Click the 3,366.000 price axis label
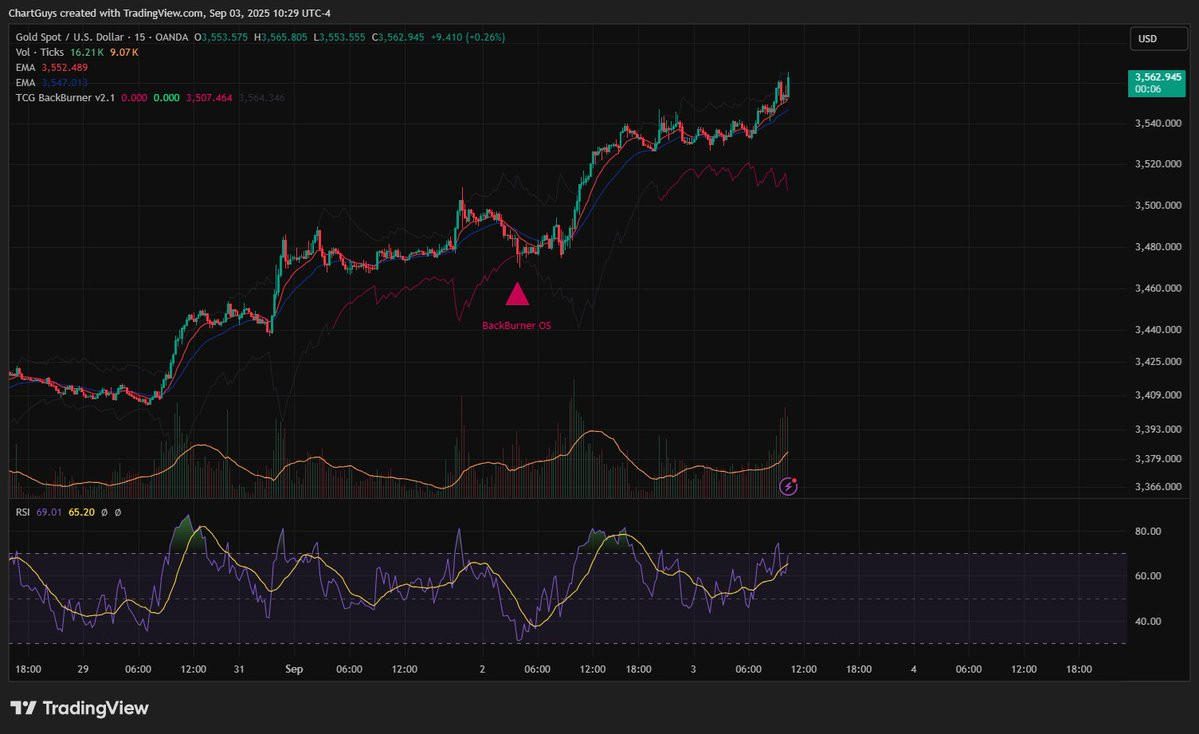Screen dimensions: 1199x734 [x=1158, y=486]
